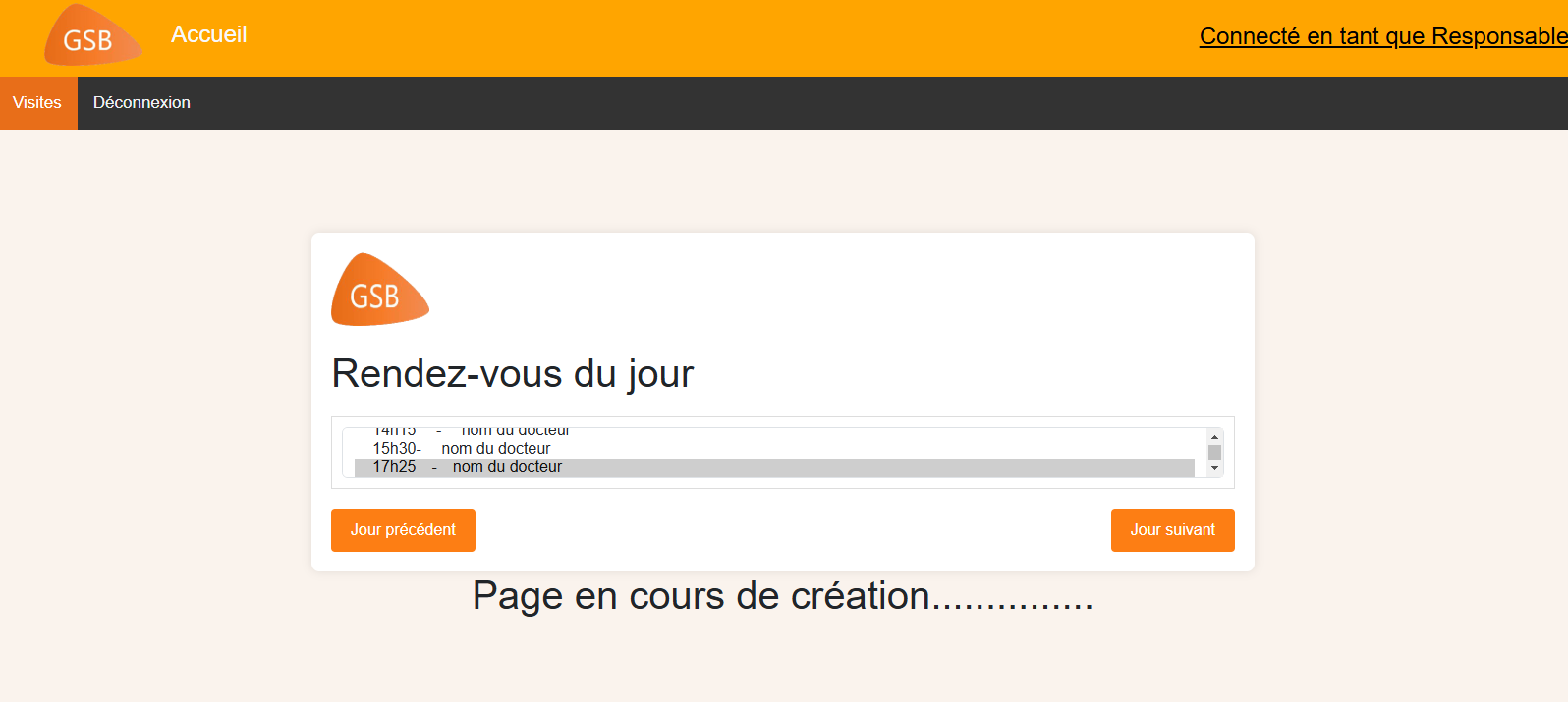Click the doctor name on the 15h30 row
The image size is (1568, 702).
pyautogui.click(x=496, y=449)
